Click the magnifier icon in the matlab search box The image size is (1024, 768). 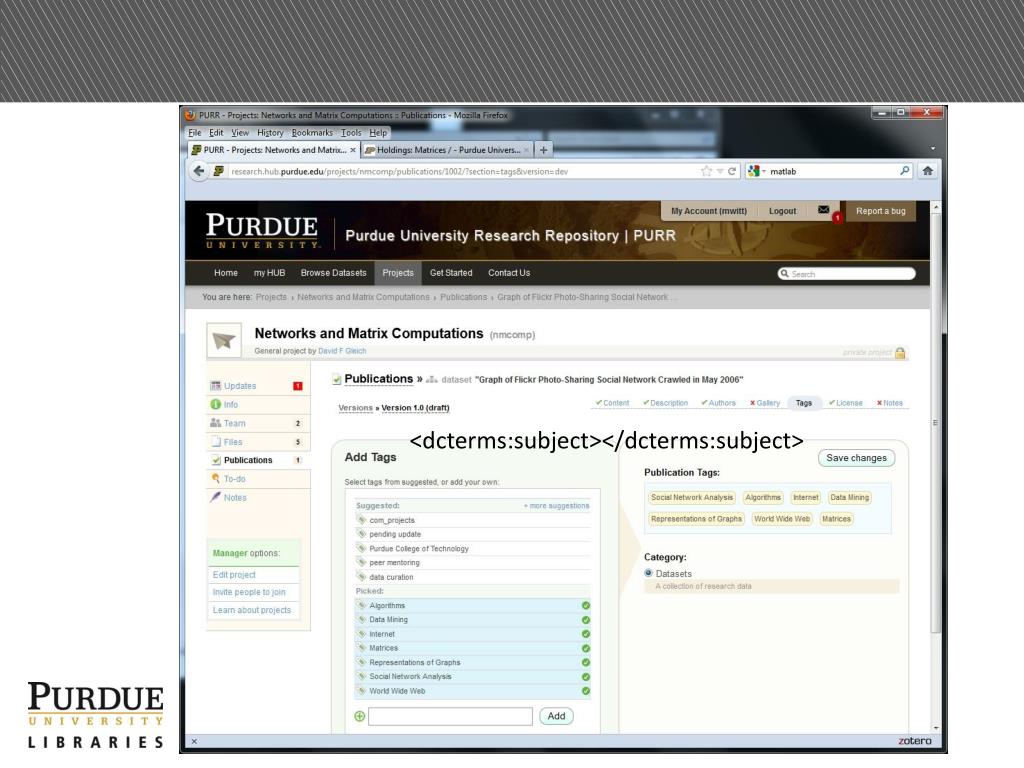coord(904,171)
